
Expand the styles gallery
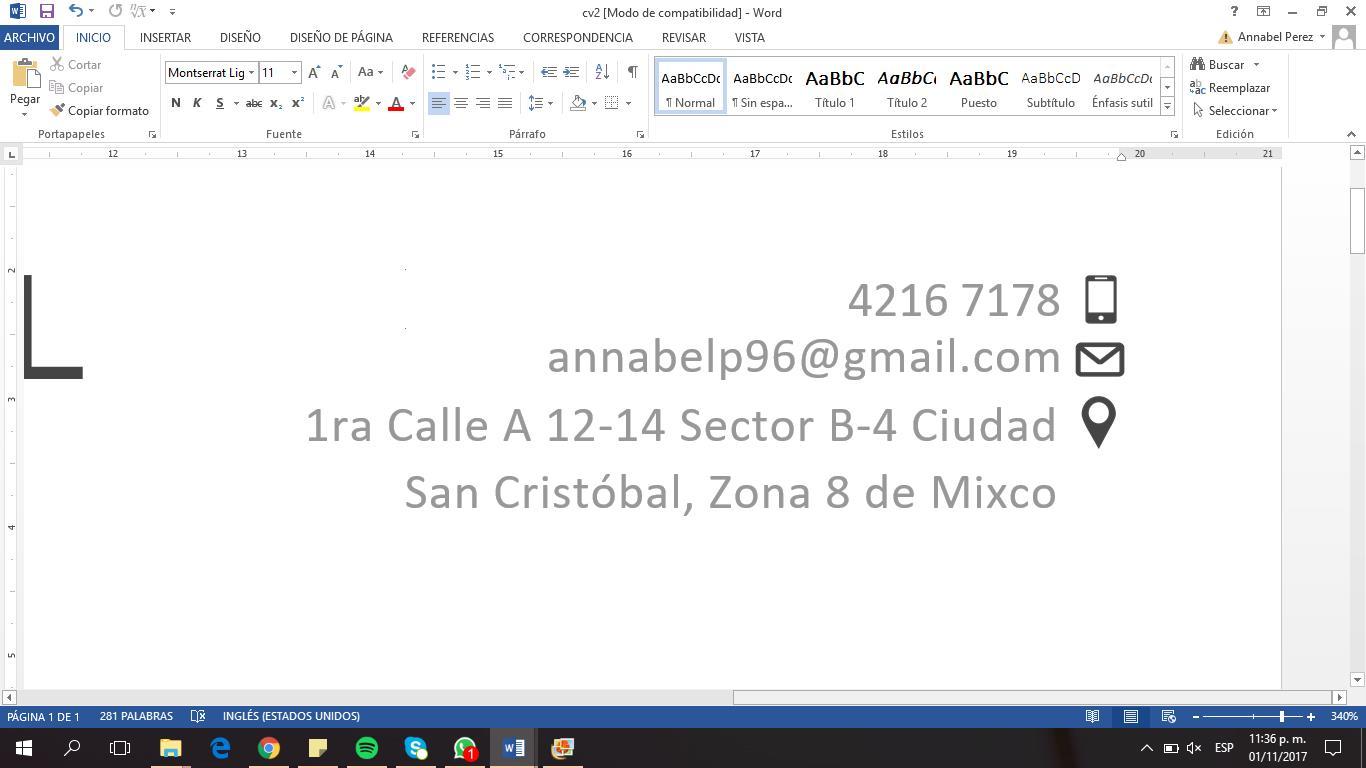1167,106
